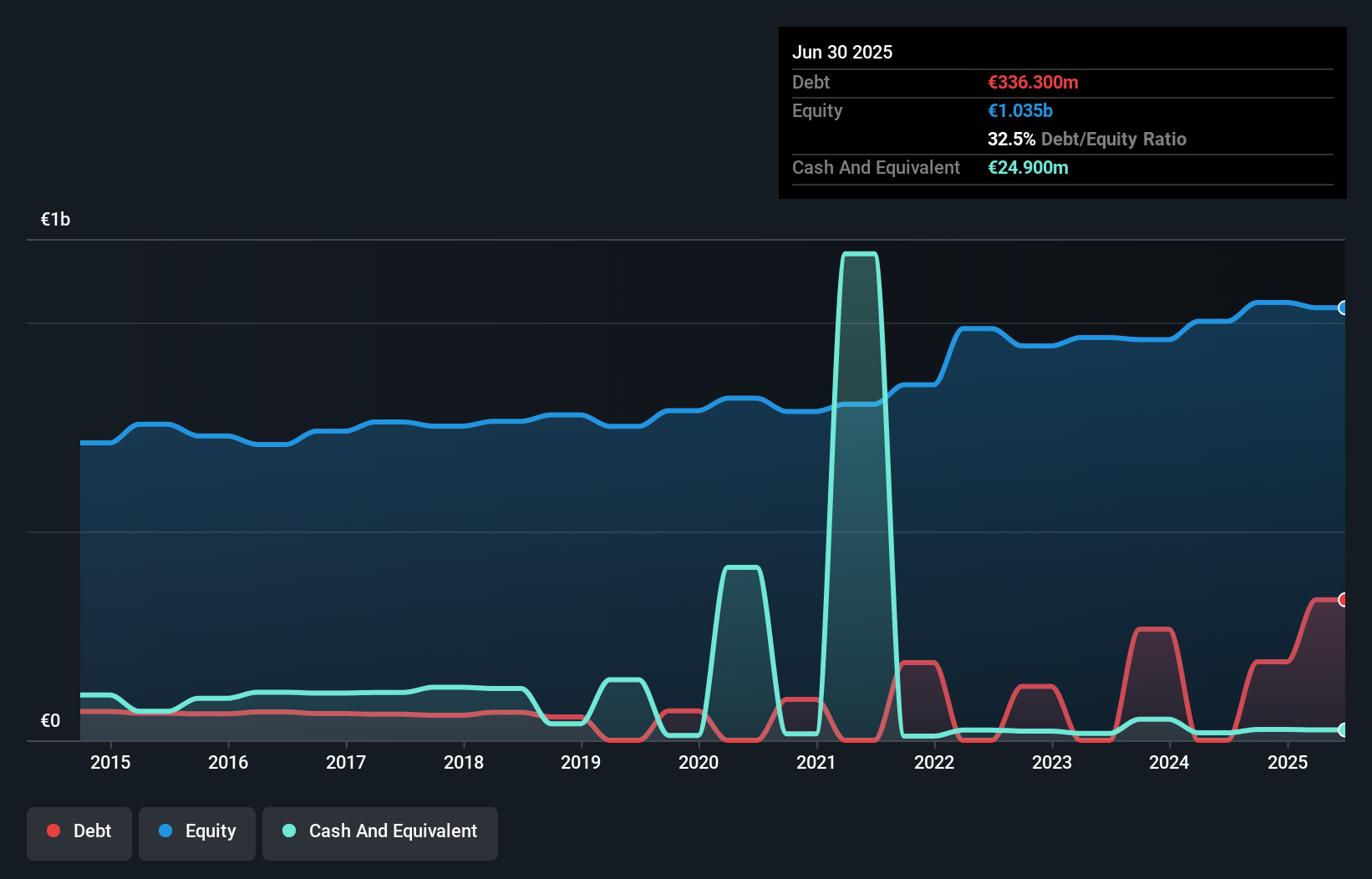Image resolution: width=1372 pixels, height=879 pixels.
Task: Click the €336.300m Debt value
Action: [x=1033, y=82]
